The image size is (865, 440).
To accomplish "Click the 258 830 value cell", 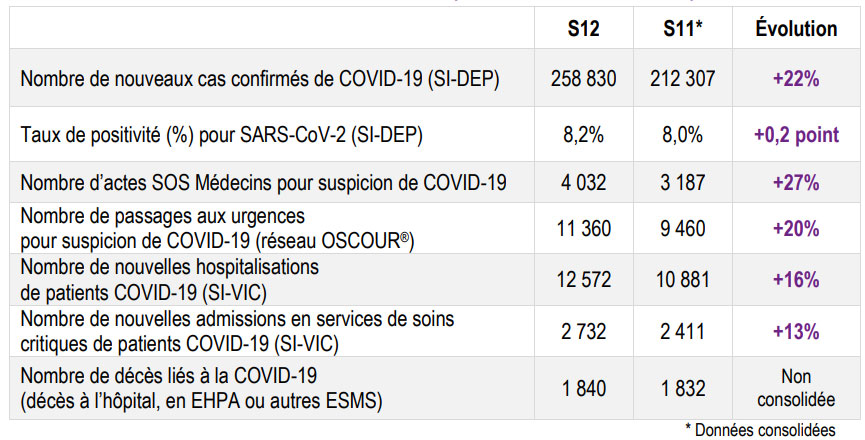I will [583, 78].
